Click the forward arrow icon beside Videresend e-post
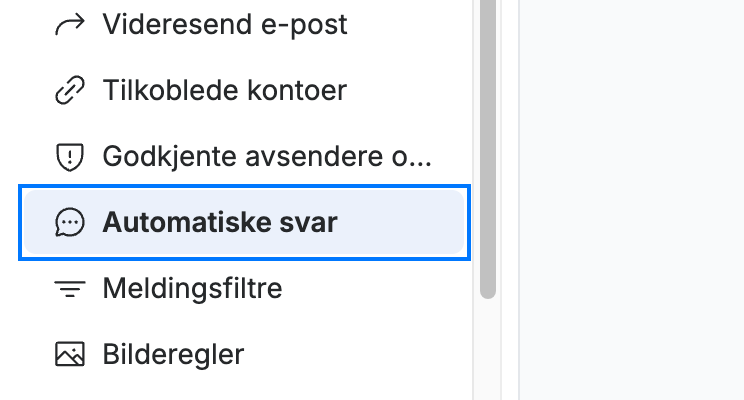The image size is (744, 400). click(x=70, y=24)
